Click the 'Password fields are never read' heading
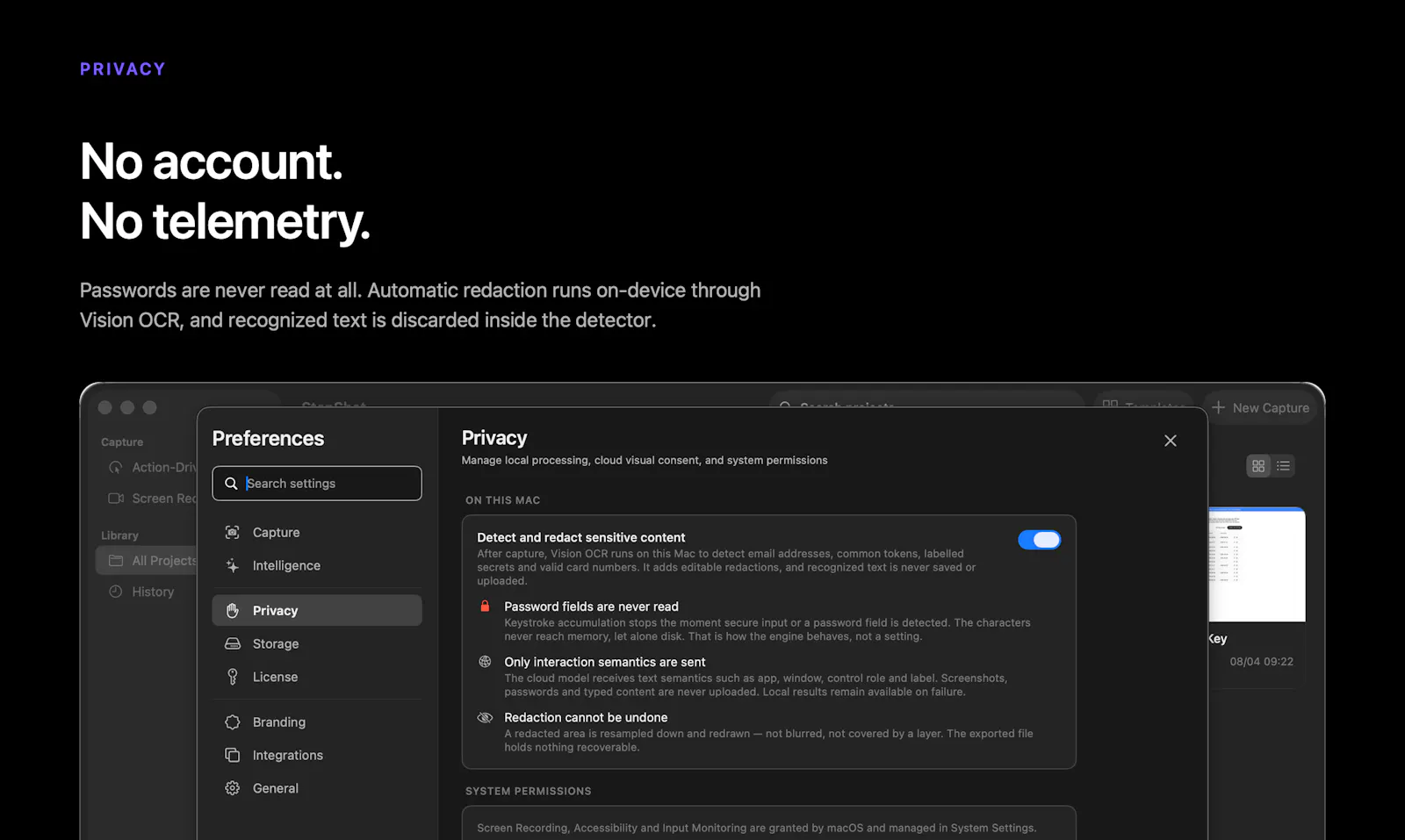The width and height of the screenshot is (1405, 840). pos(591,607)
